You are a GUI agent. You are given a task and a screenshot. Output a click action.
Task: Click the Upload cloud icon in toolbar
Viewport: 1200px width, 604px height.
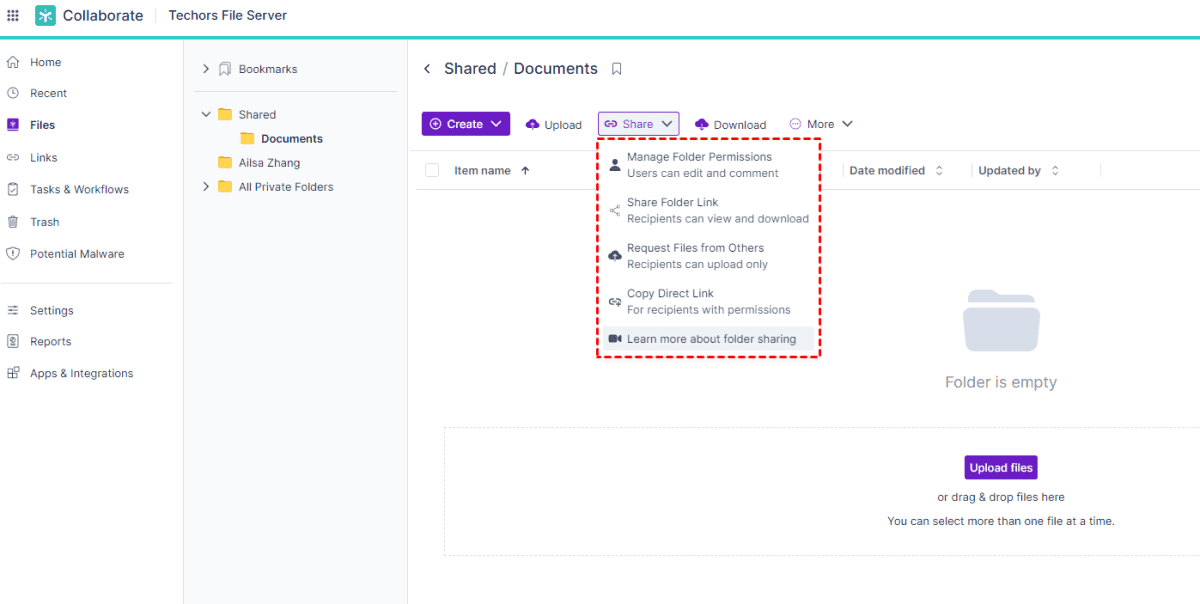coord(533,124)
